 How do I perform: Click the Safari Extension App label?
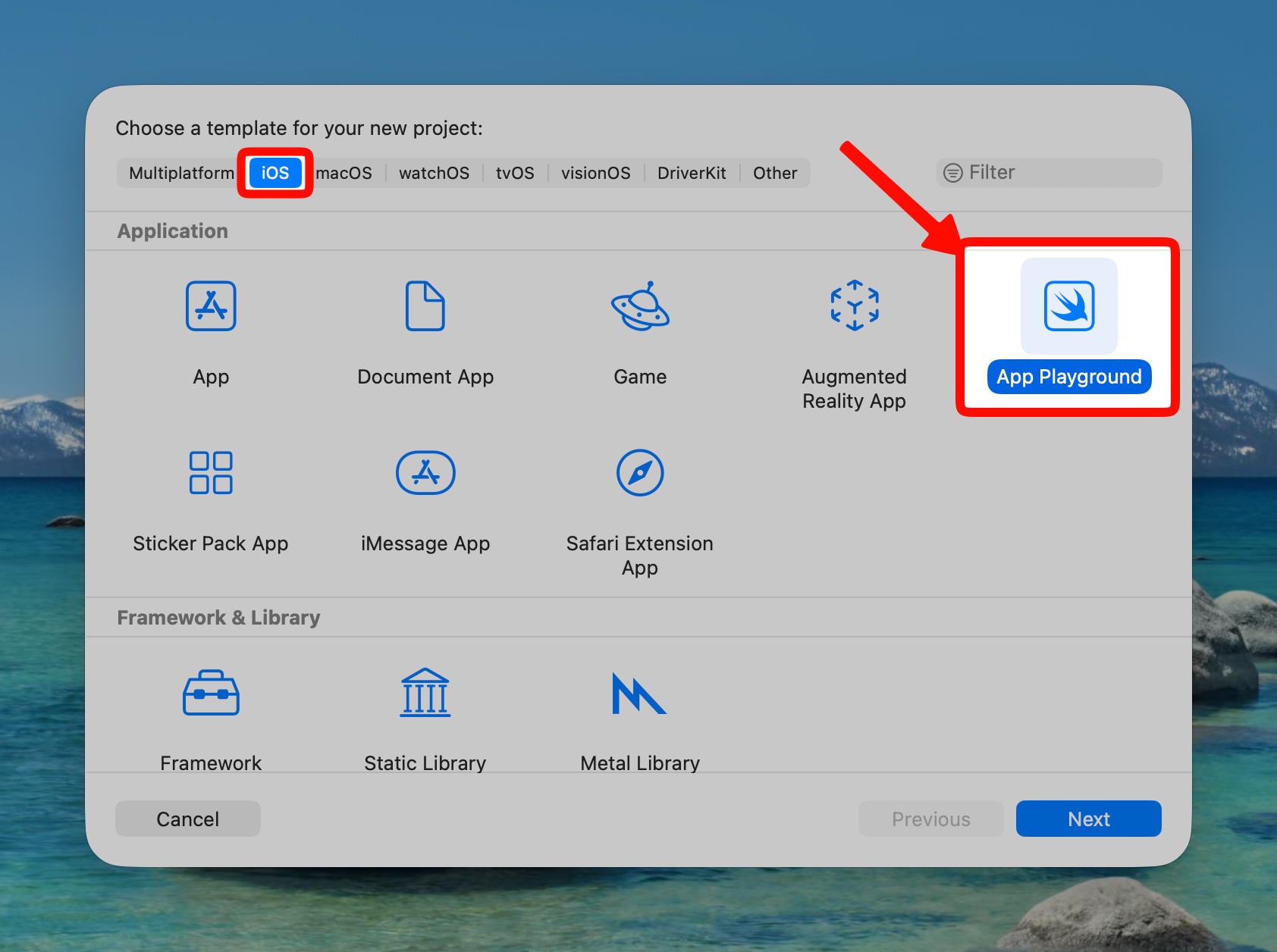click(x=640, y=556)
